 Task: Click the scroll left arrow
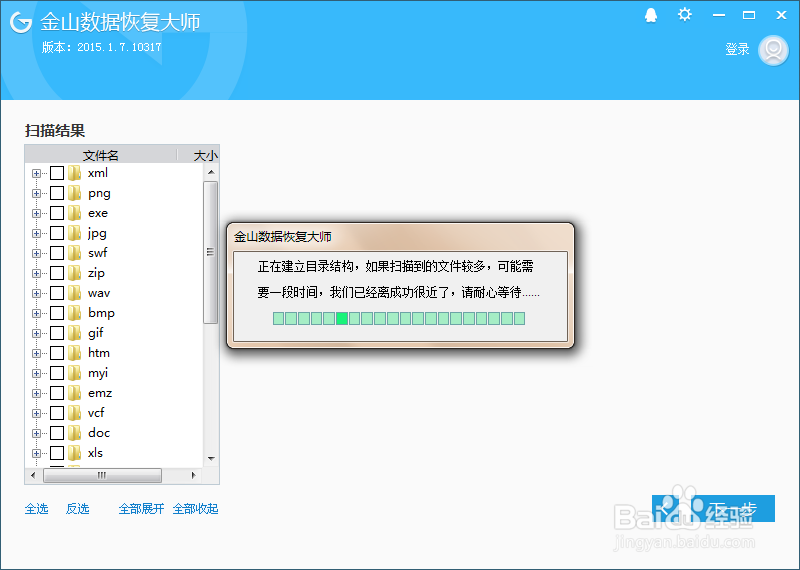pos(33,475)
